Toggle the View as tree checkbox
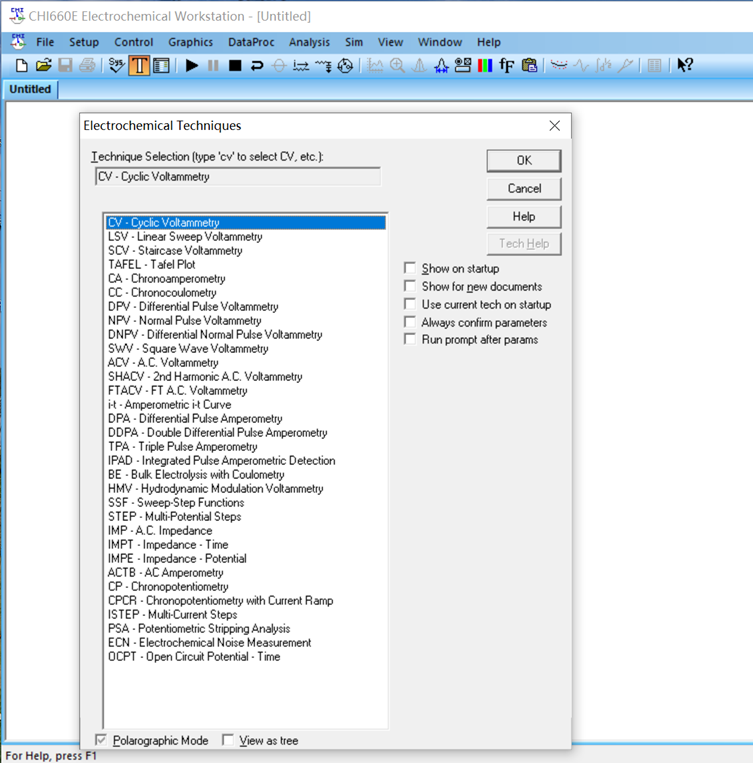 pos(228,740)
